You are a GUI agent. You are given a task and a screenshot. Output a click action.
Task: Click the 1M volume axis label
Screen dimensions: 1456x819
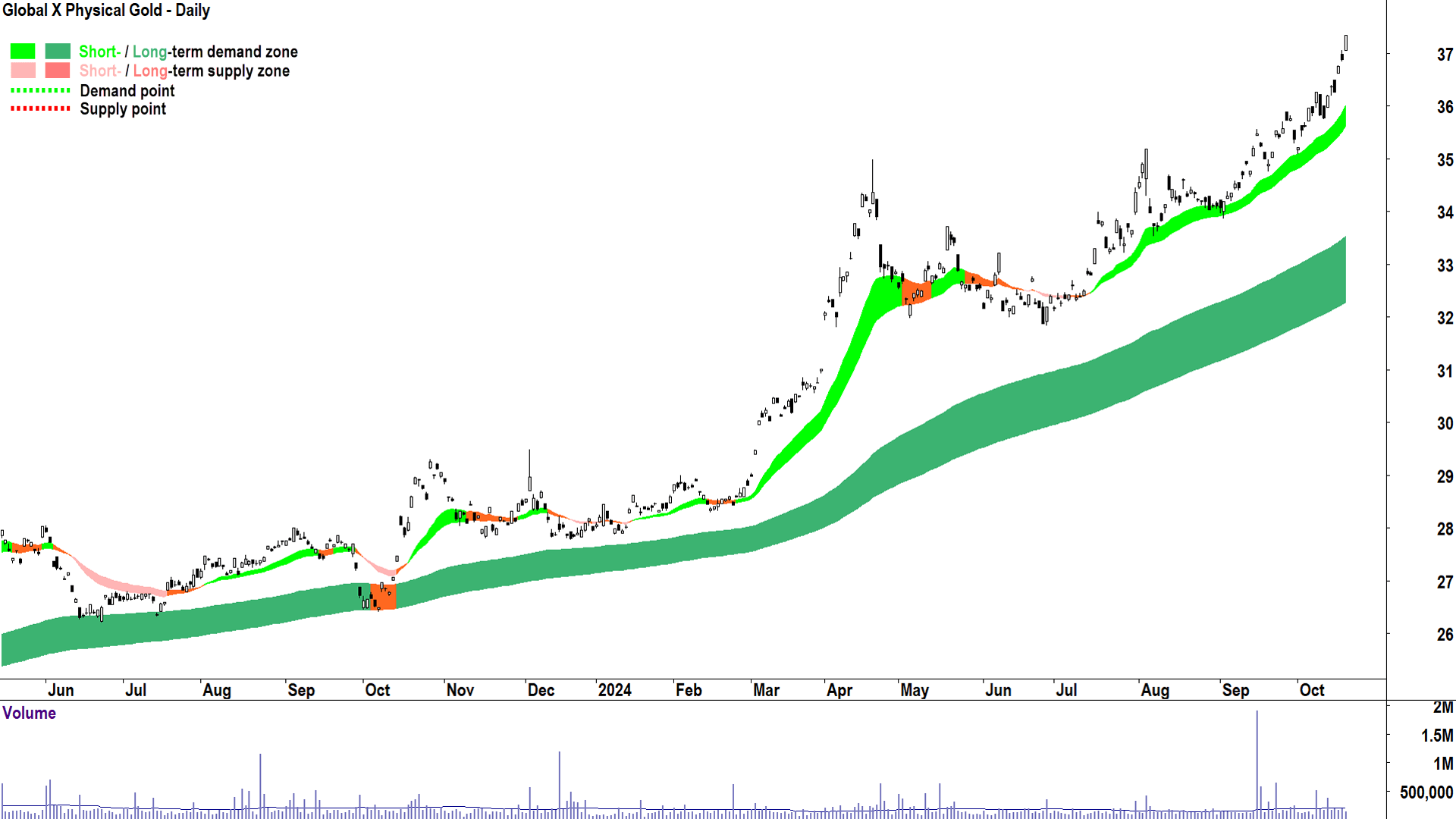coord(1443,764)
